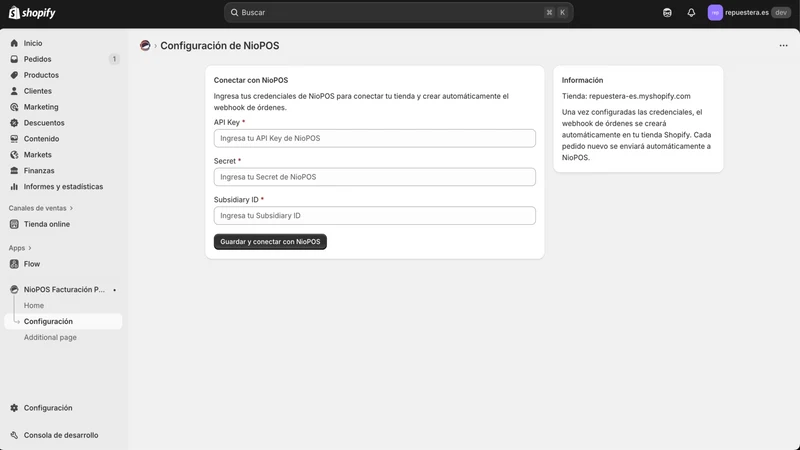Open the three-dots page menu
This screenshot has height=450, width=800.
(783, 45)
